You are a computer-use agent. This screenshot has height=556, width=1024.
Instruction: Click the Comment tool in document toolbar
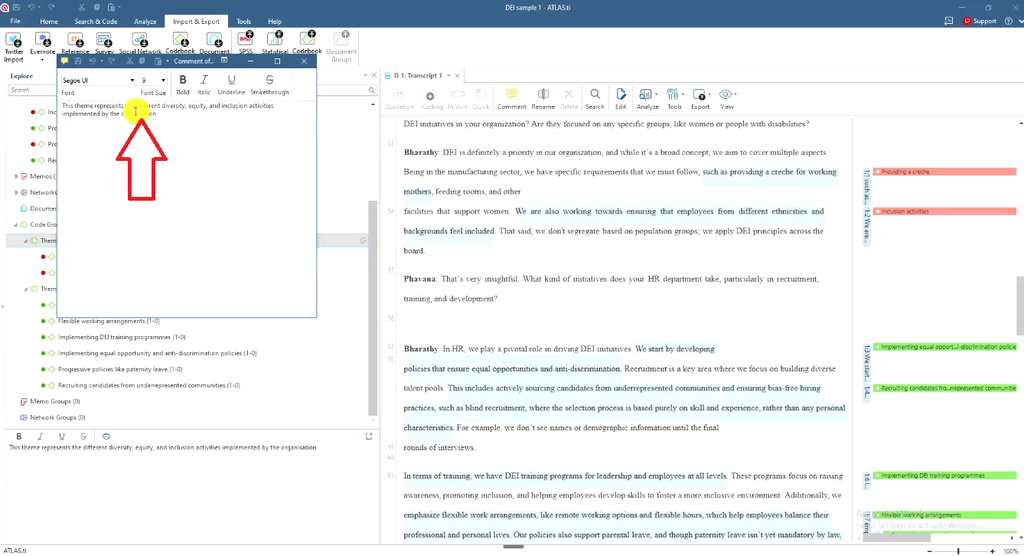pyautogui.click(x=511, y=99)
